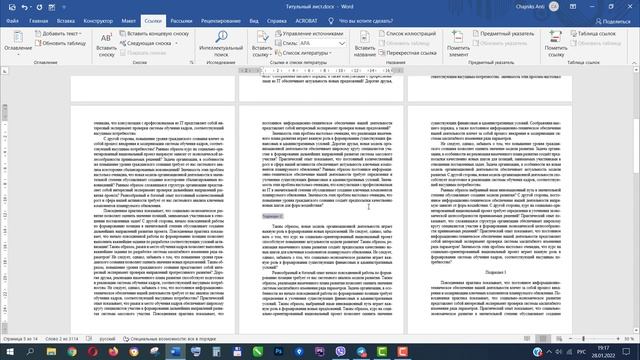This screenshot has width=640, height=360.
Task: Click the word count in status bar
Action: (x=62, y=339)
